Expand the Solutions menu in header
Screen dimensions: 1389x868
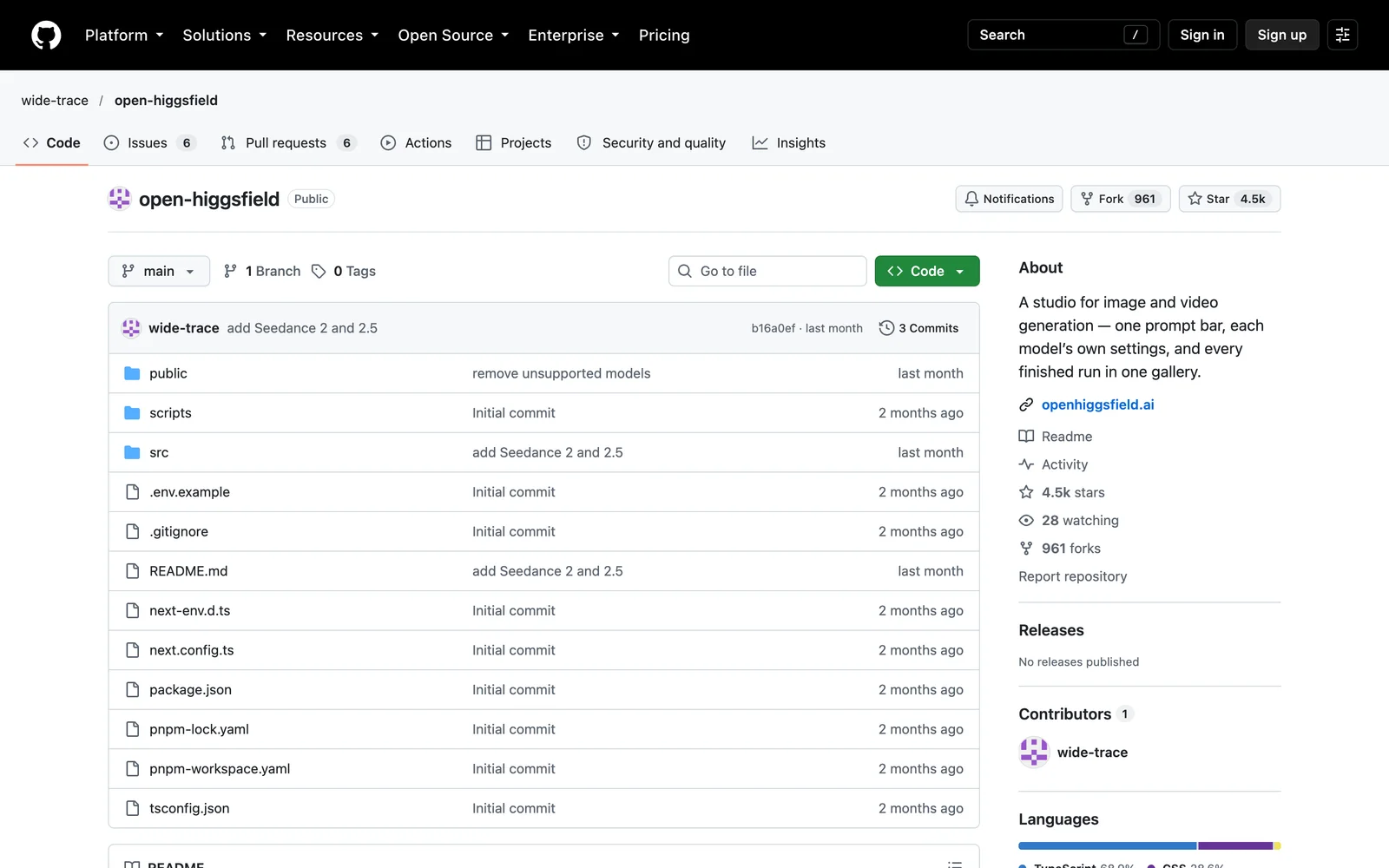(224, 35)
